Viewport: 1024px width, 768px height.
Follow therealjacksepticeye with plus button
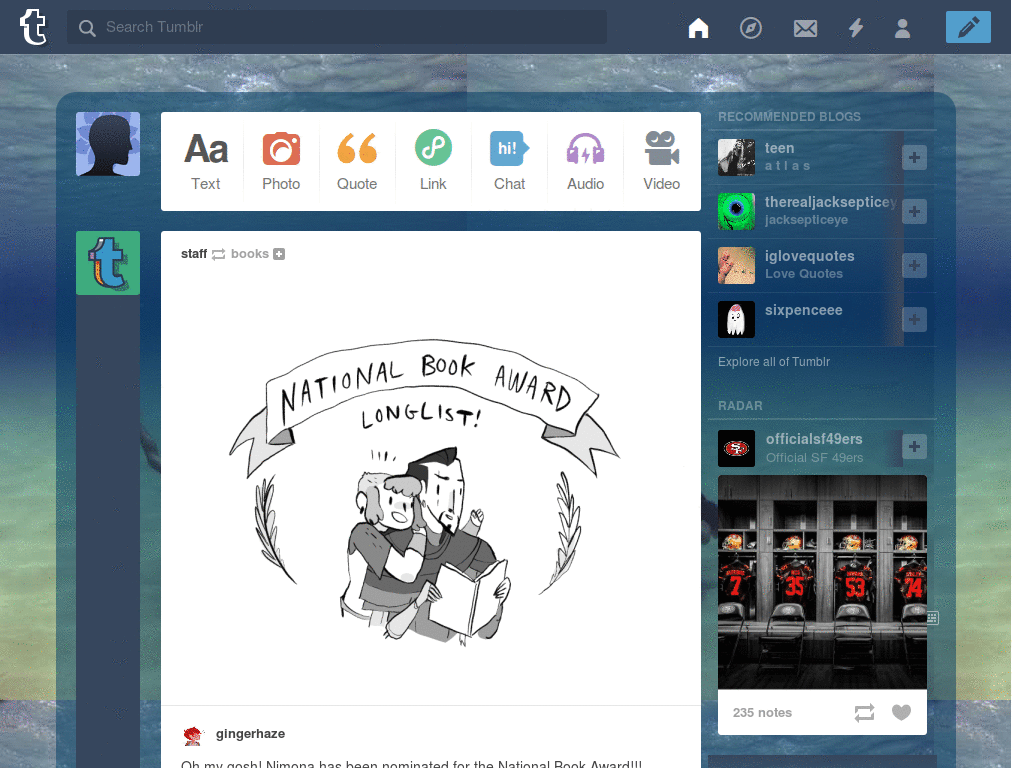[914, 212]
